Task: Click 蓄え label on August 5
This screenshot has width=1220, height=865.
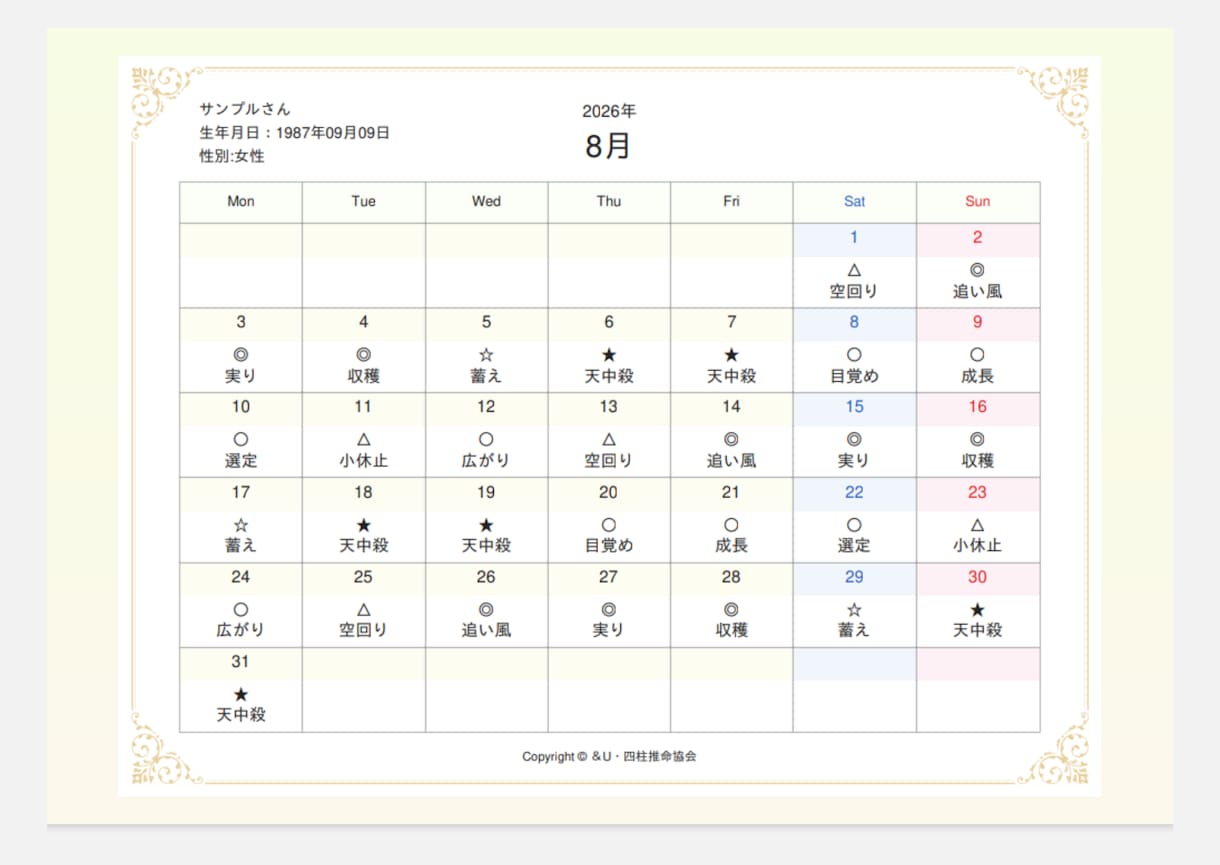Action: tap(486, 376)
